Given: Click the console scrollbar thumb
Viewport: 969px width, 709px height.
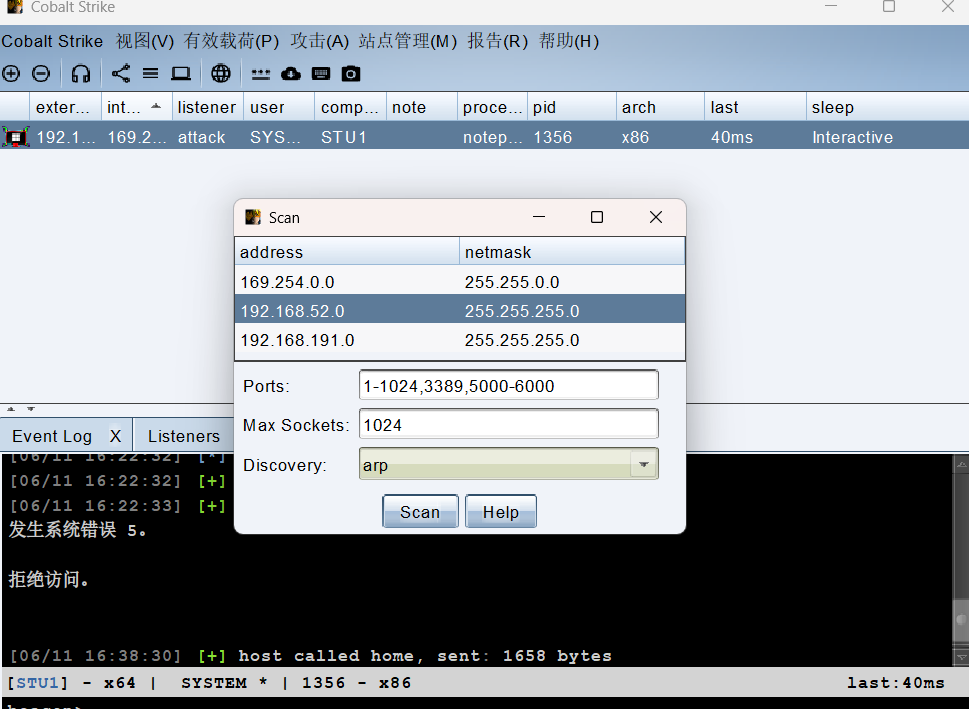Looking at the screenshot, I should [961, 619].
